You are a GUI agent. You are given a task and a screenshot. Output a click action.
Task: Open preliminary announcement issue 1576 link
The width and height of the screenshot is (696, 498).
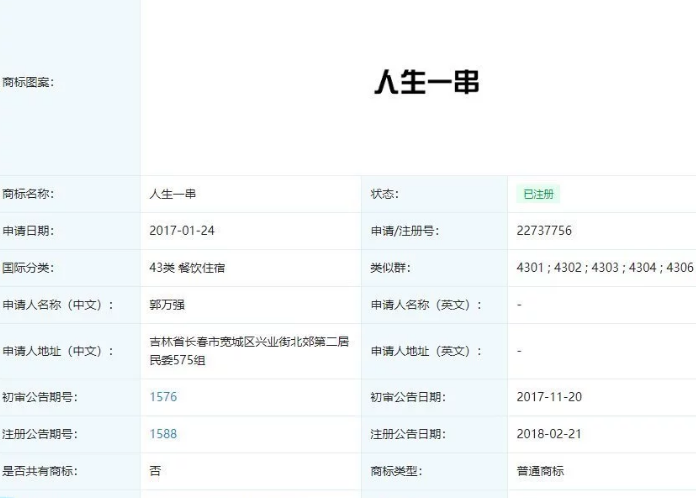point(163,397)
